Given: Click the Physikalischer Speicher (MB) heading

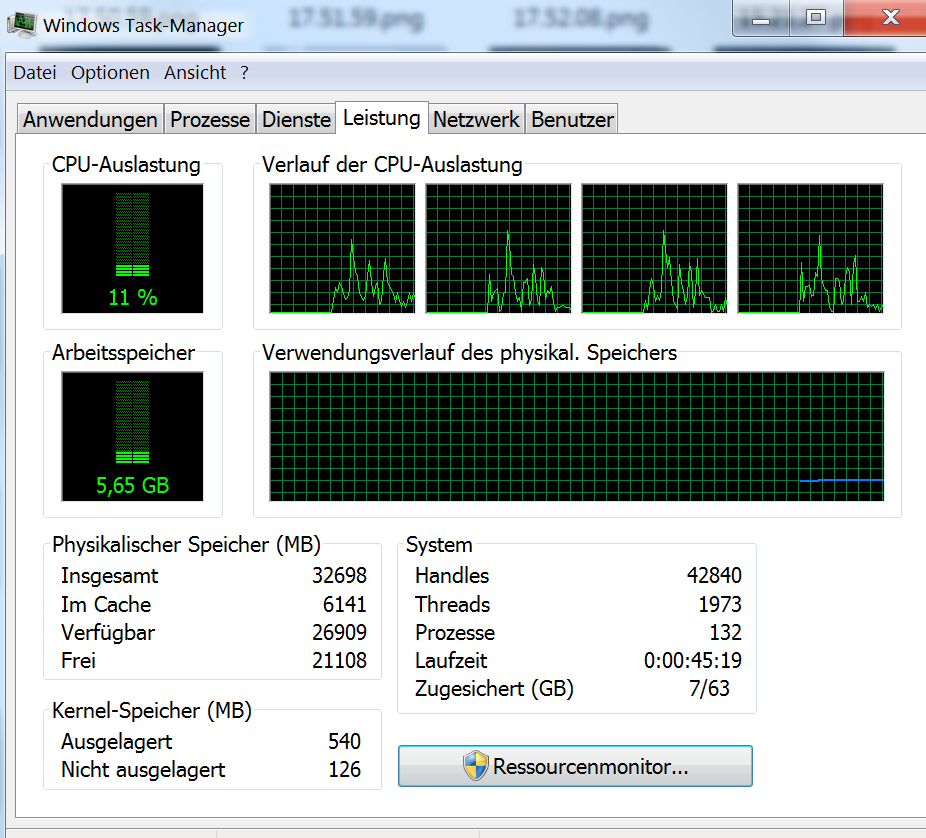Looking at the screenshot, I should pyautogui.click(x=186, y=545).
